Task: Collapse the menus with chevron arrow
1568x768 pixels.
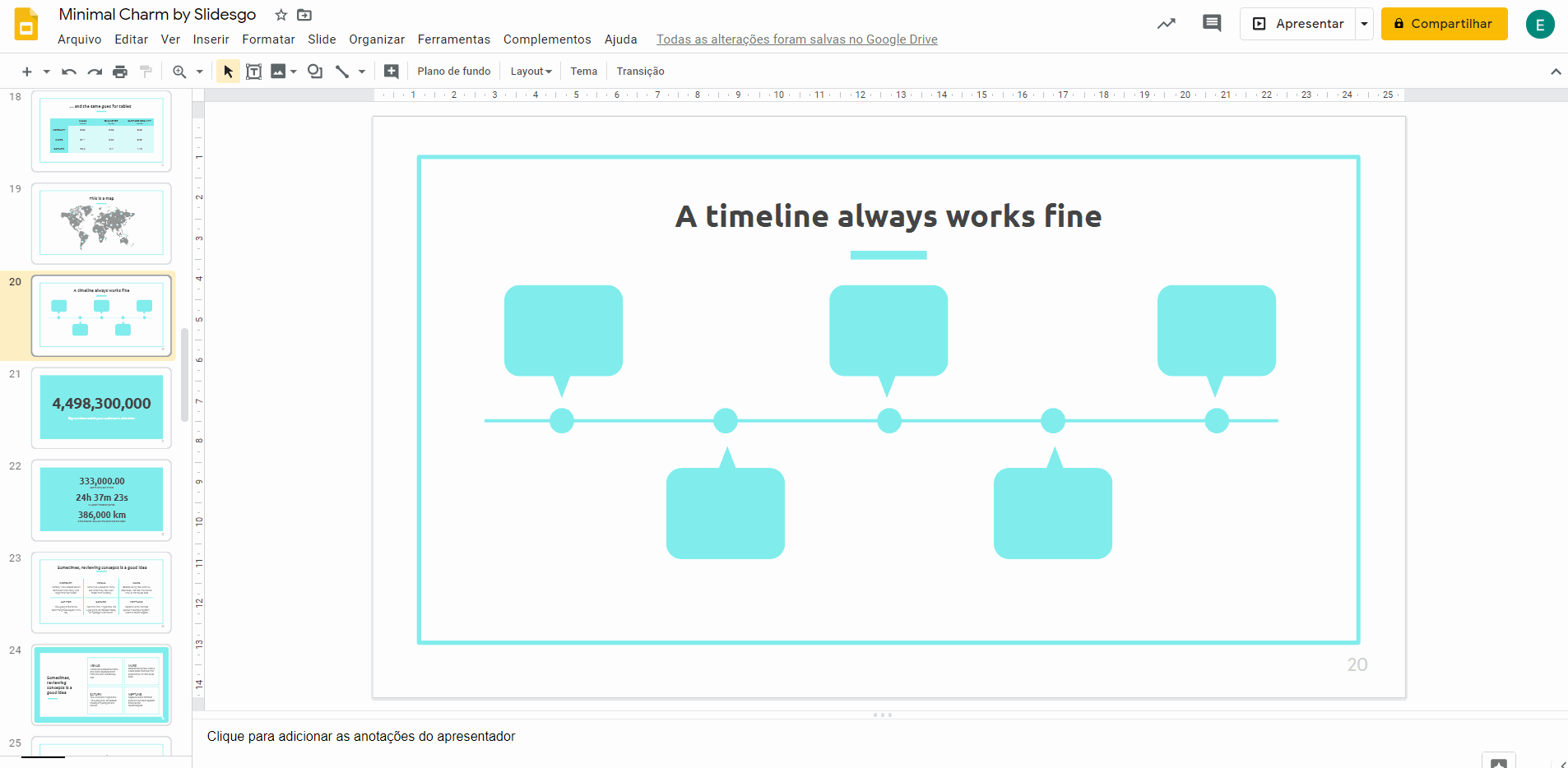Action: [x=1556, y=72]
